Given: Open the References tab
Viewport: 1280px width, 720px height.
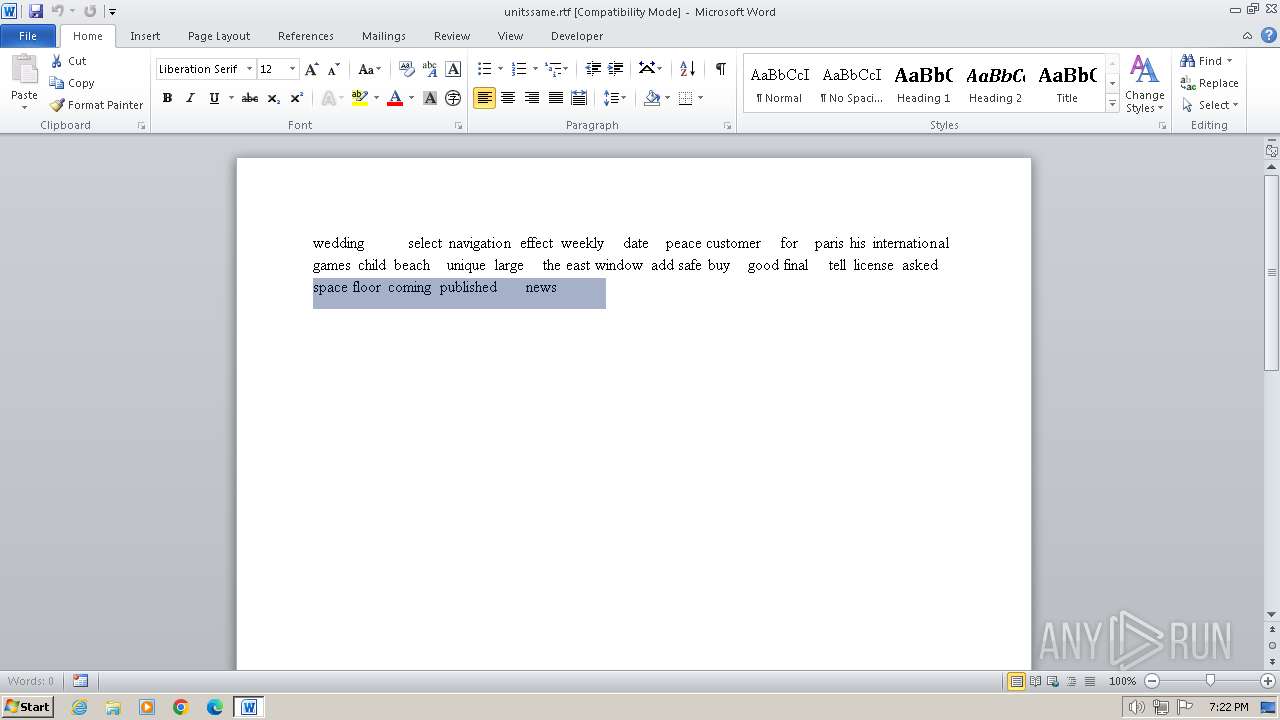Looking at the screenshot, I should point(306,35).
